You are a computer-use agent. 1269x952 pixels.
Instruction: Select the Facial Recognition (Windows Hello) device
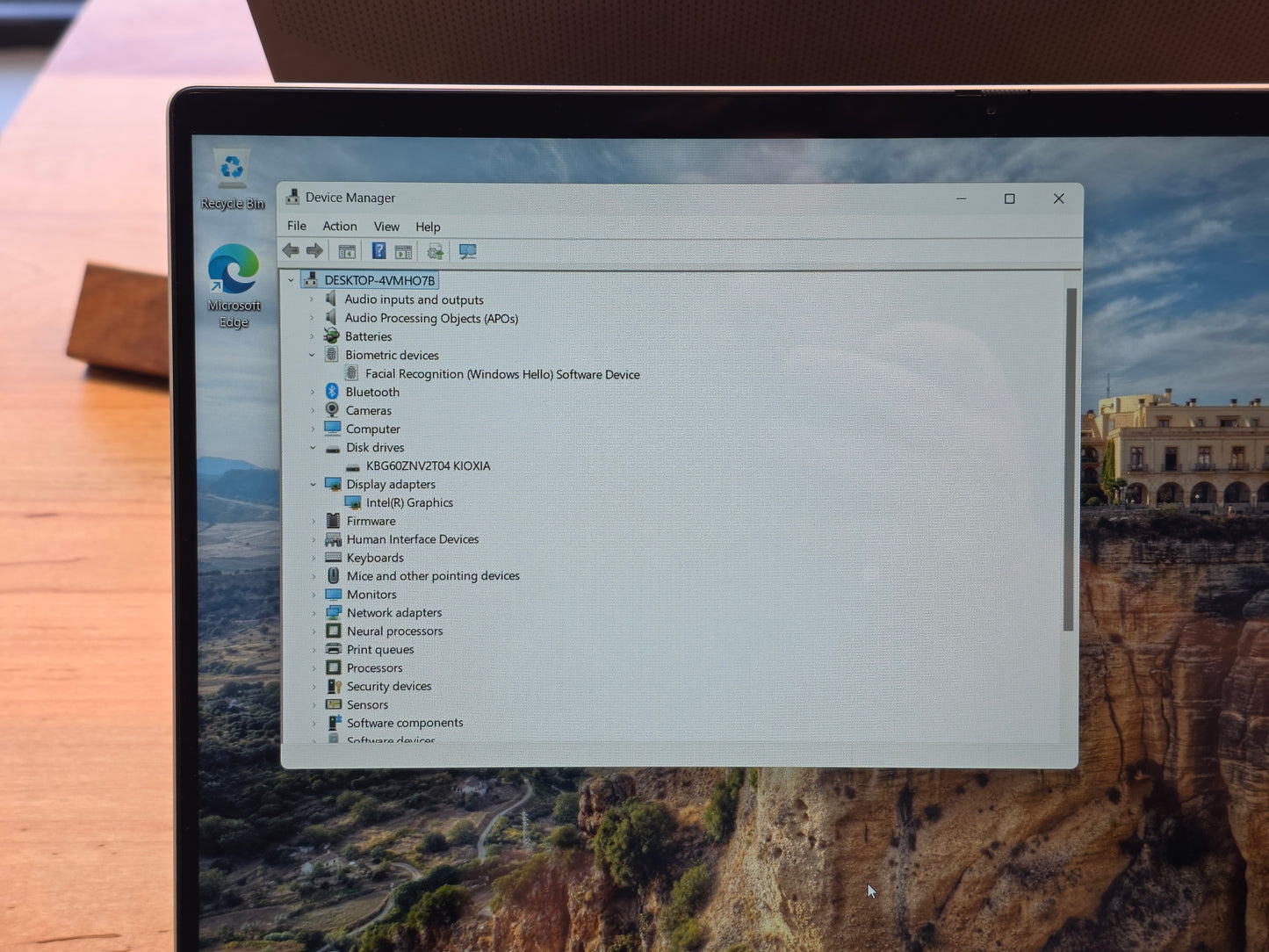tap(501, 374)
